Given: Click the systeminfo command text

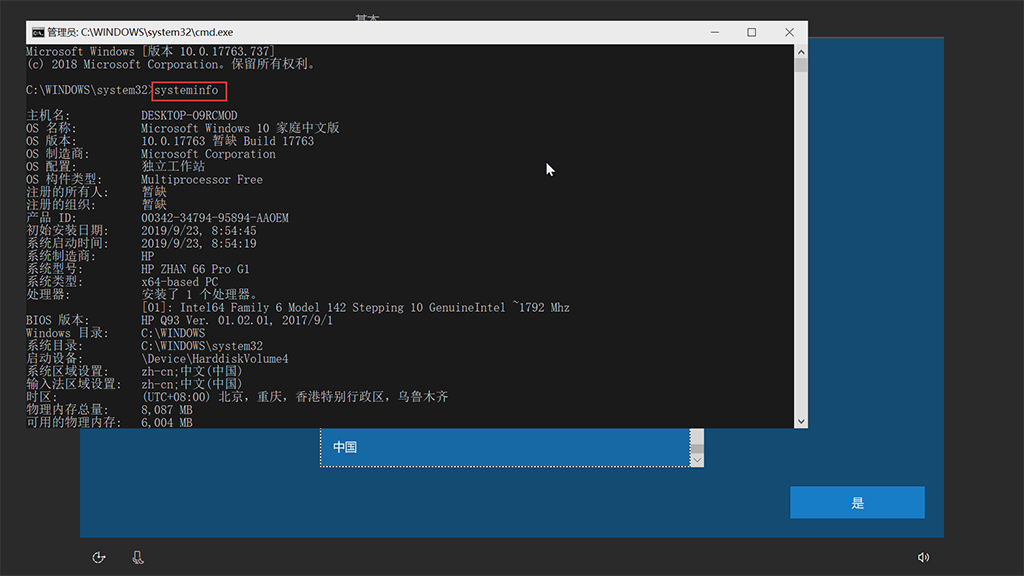Looking at the screenshot, I should pyautogui.click(x=186, y=90).
